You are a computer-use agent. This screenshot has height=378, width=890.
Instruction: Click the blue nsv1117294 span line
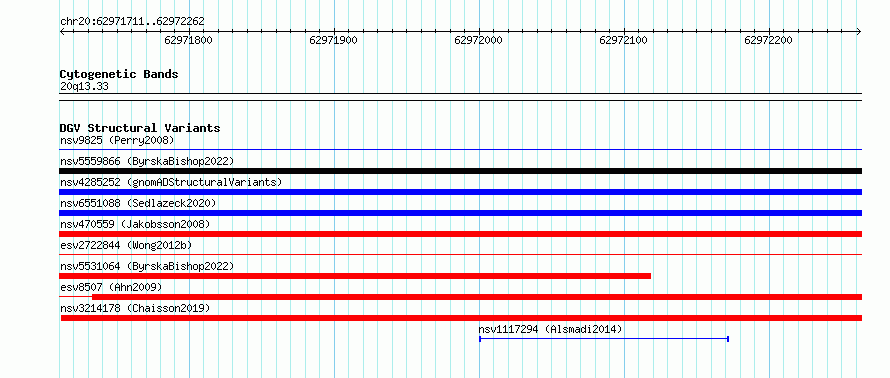tap(604, 339)
